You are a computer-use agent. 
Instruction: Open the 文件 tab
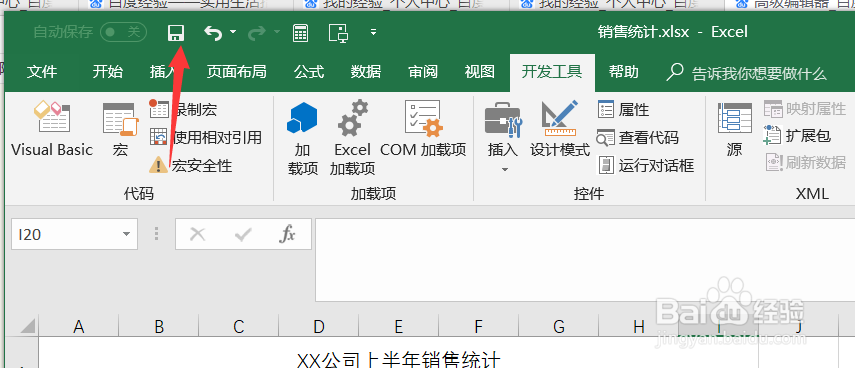point(42,72)
